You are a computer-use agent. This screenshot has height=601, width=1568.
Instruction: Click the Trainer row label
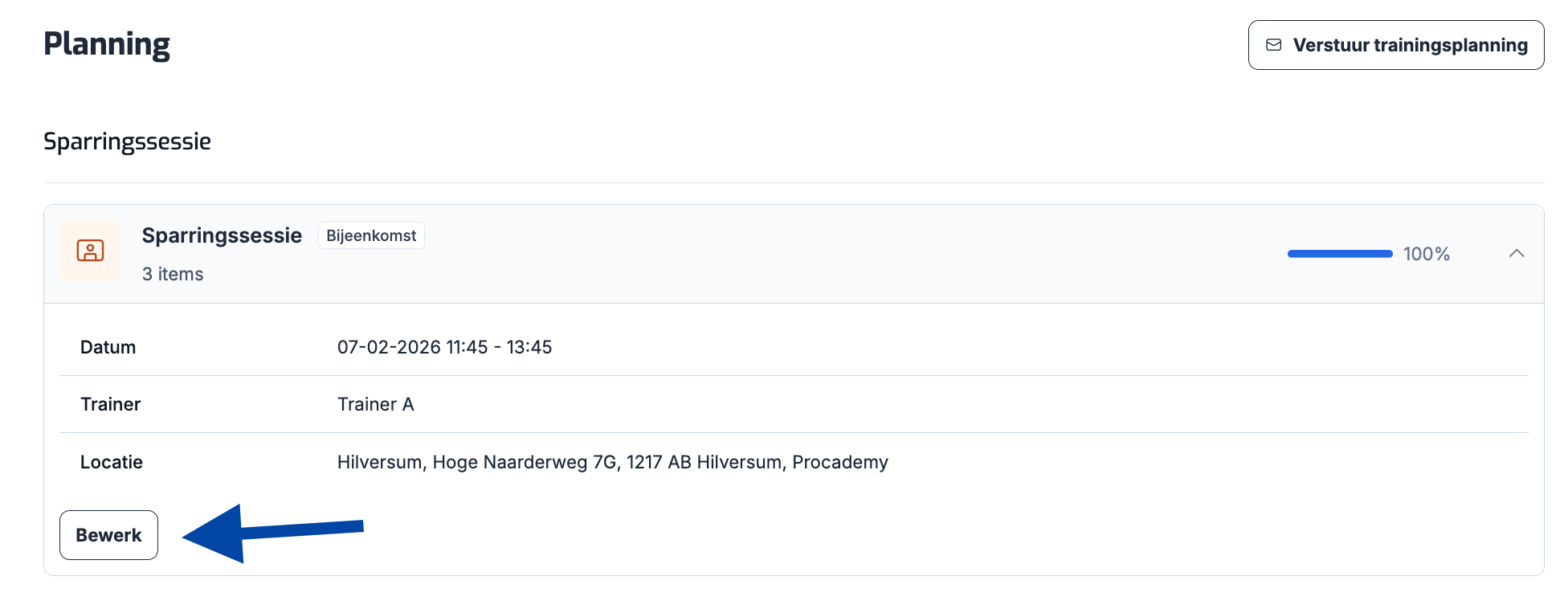pyautogui.click(x=110, y=404)
